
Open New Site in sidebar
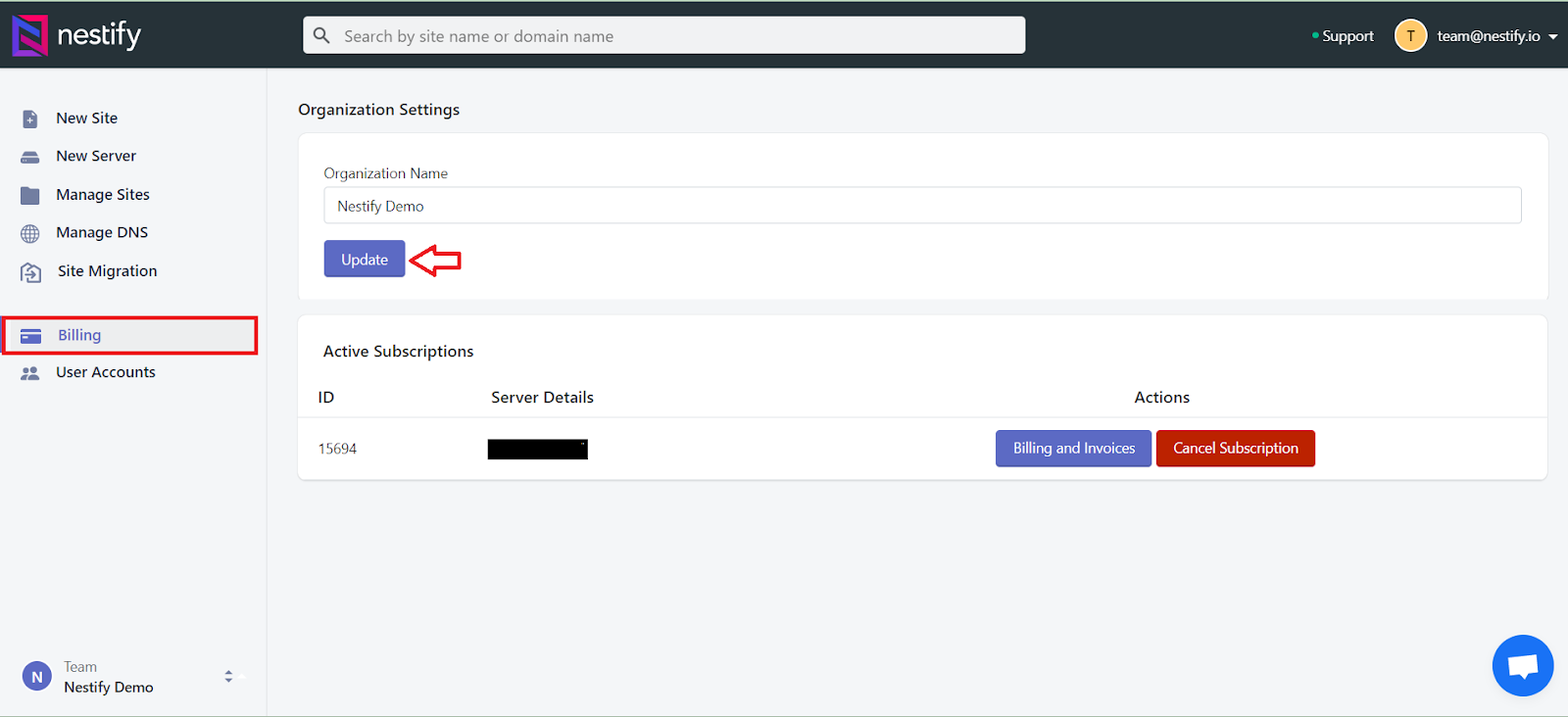(86, 118)
